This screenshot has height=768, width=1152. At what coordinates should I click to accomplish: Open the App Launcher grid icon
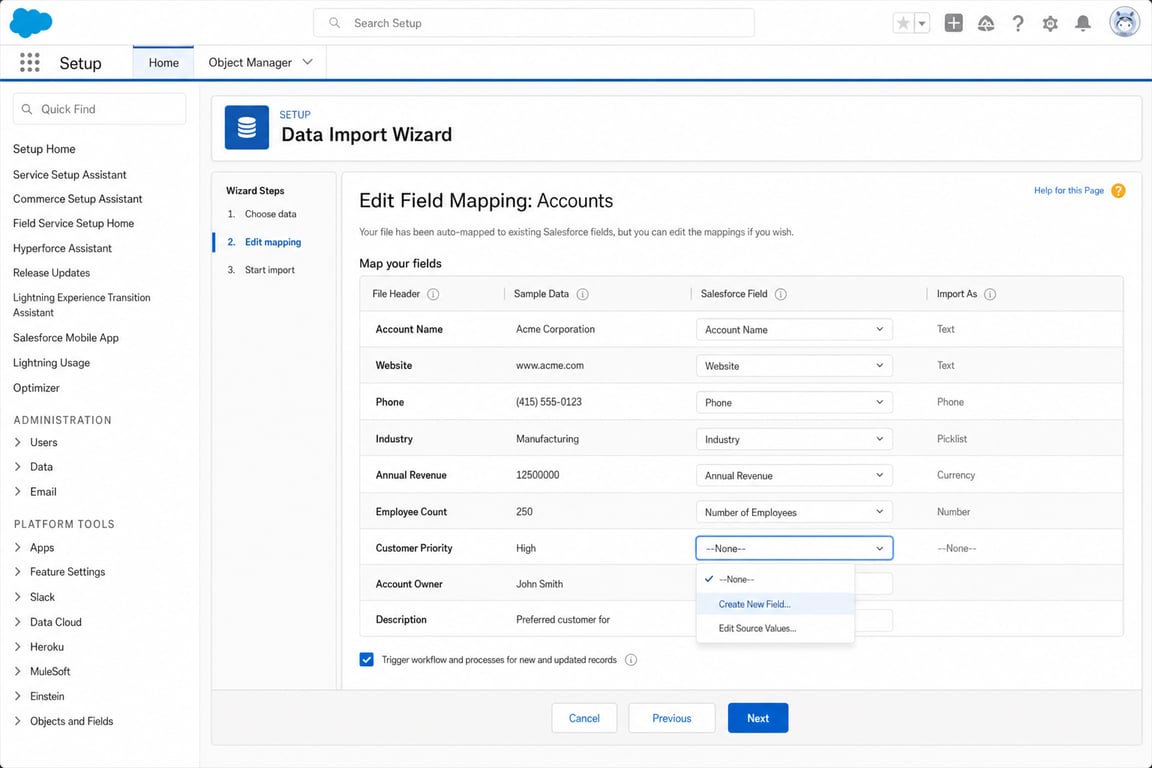(29, 62)
